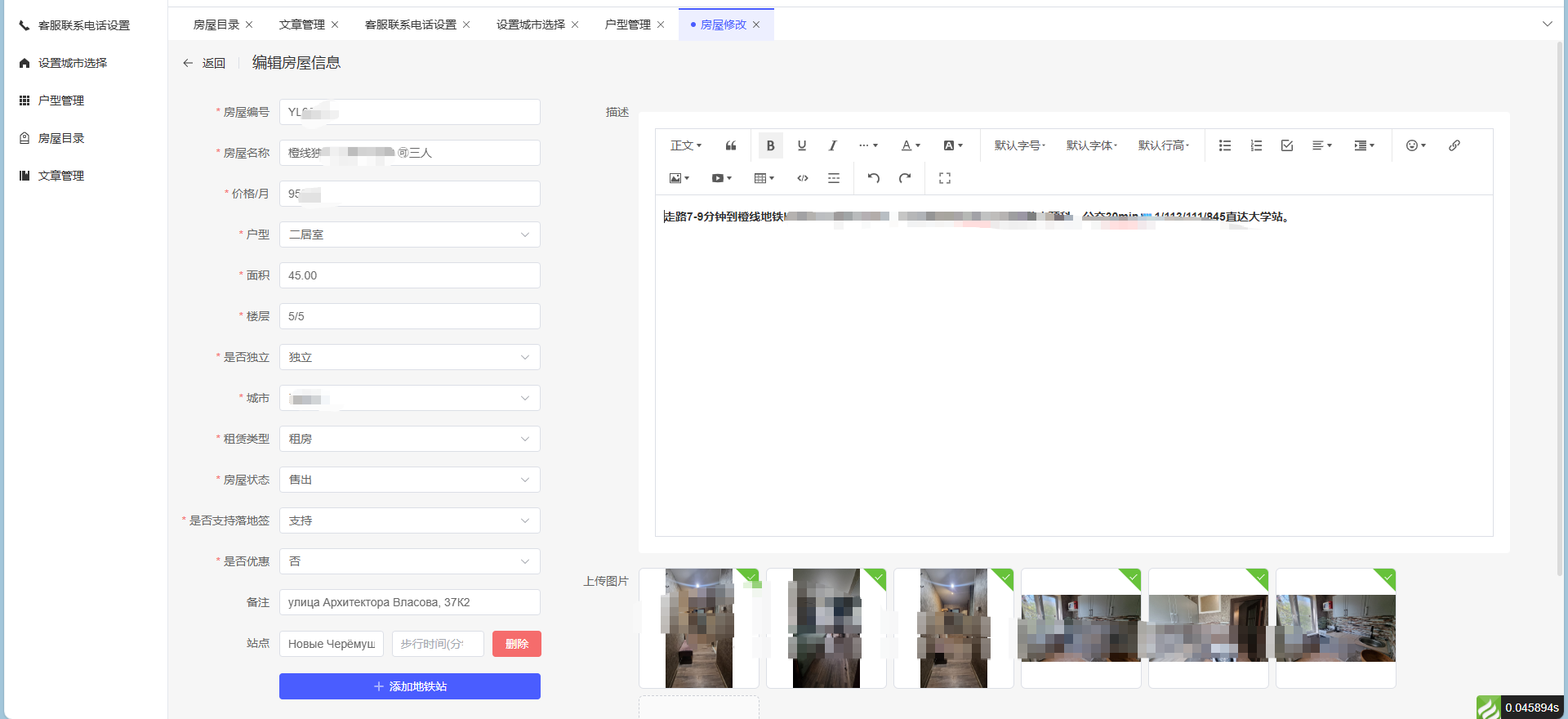Switch to 户型管理 tab
Screen dimensions: 1568x719
628,25
